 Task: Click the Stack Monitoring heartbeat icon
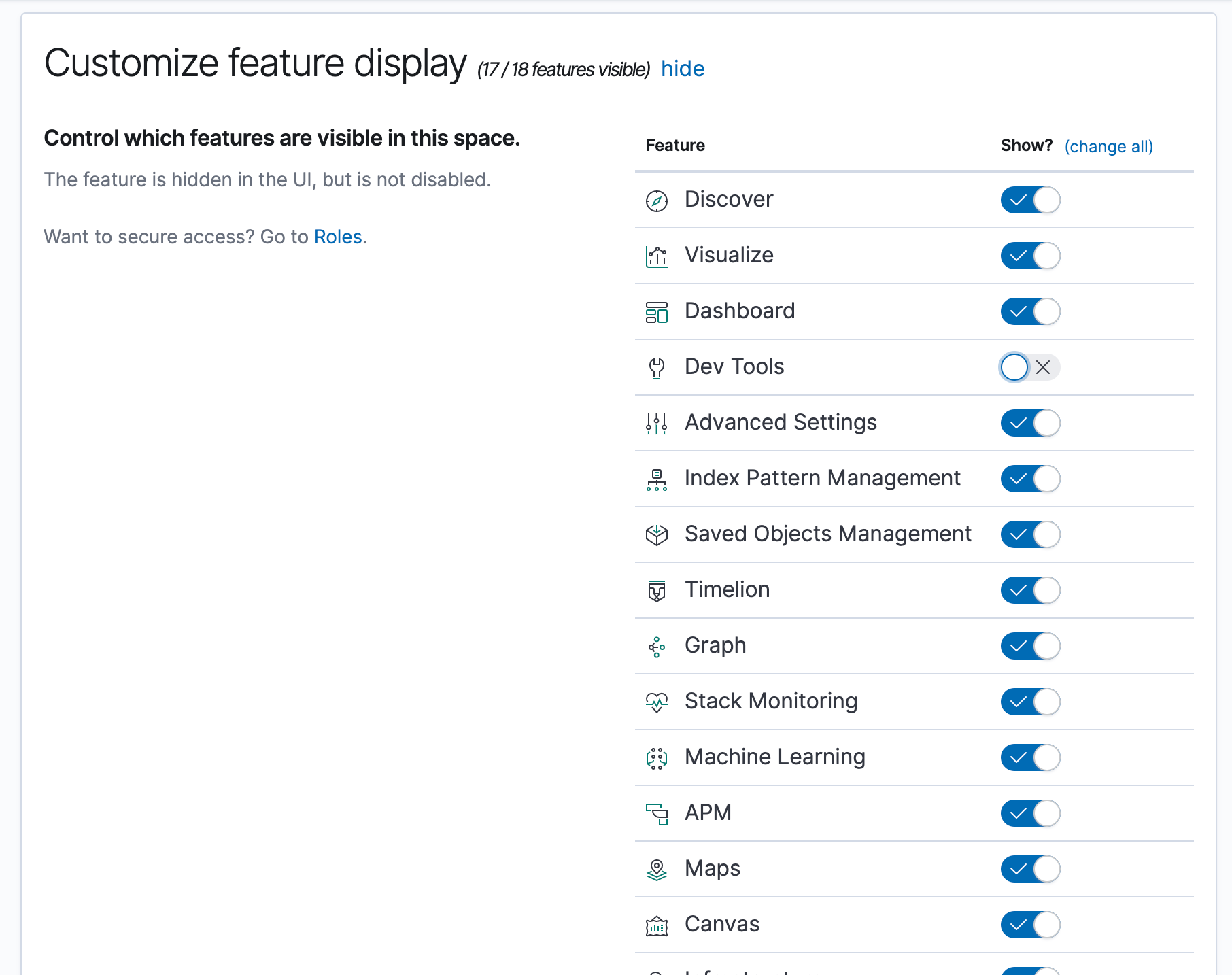pyautogui.click(x=656, y=702)
